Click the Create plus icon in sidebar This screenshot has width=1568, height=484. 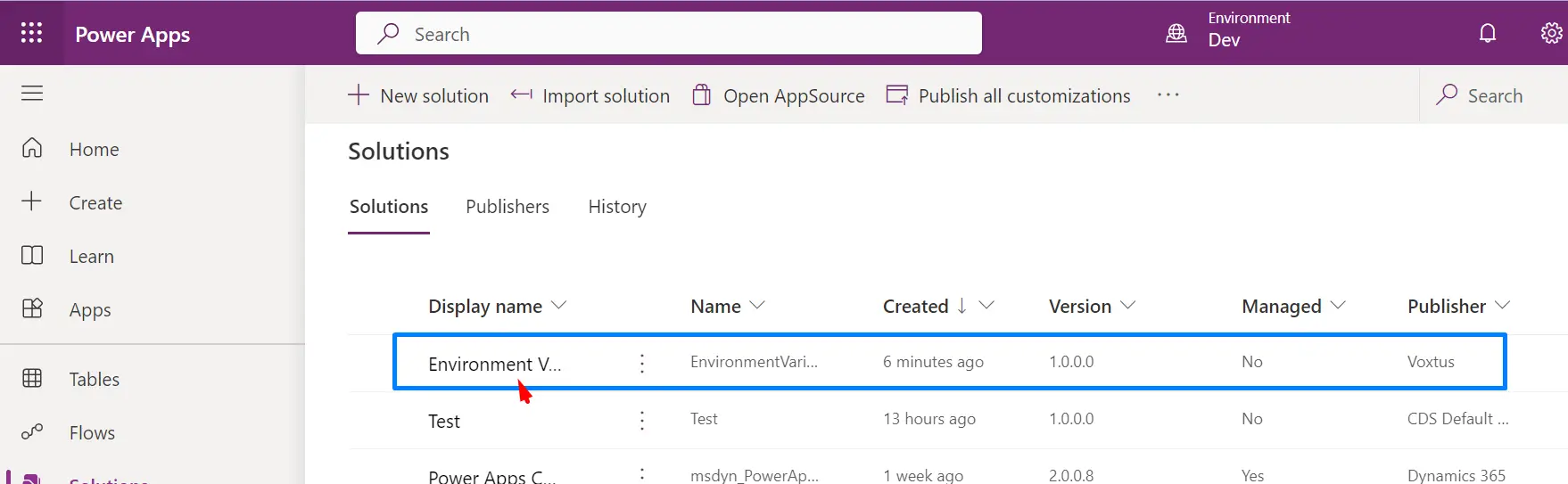[x=31, y=201]
